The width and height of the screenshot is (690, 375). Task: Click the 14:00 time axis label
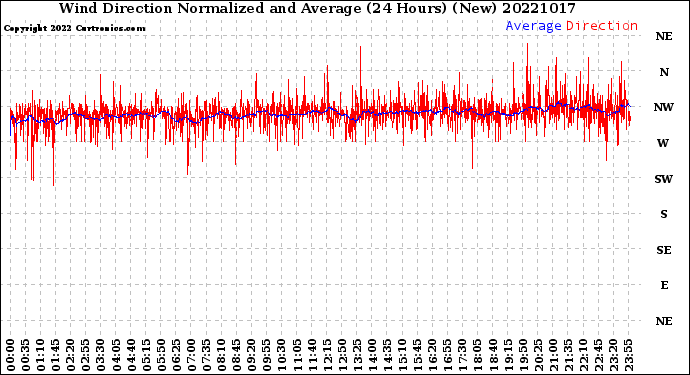372,355
